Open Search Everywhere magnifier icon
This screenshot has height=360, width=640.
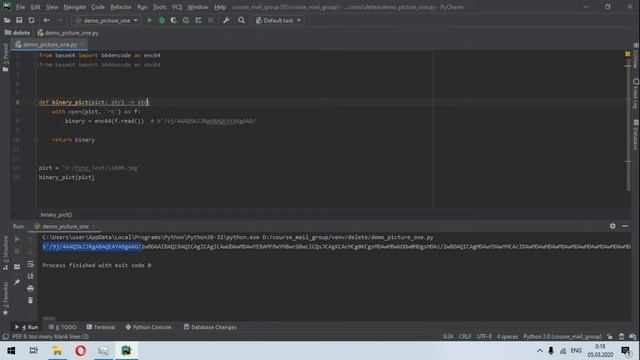[x=241, y=20]
